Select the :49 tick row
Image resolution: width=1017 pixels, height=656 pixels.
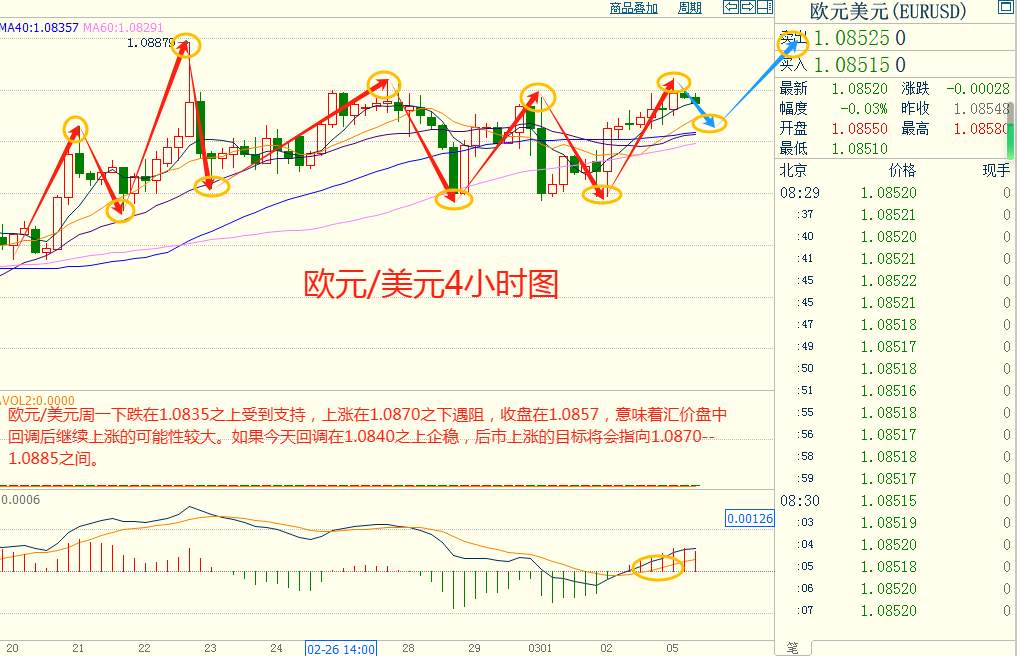(x=895, y=346)
